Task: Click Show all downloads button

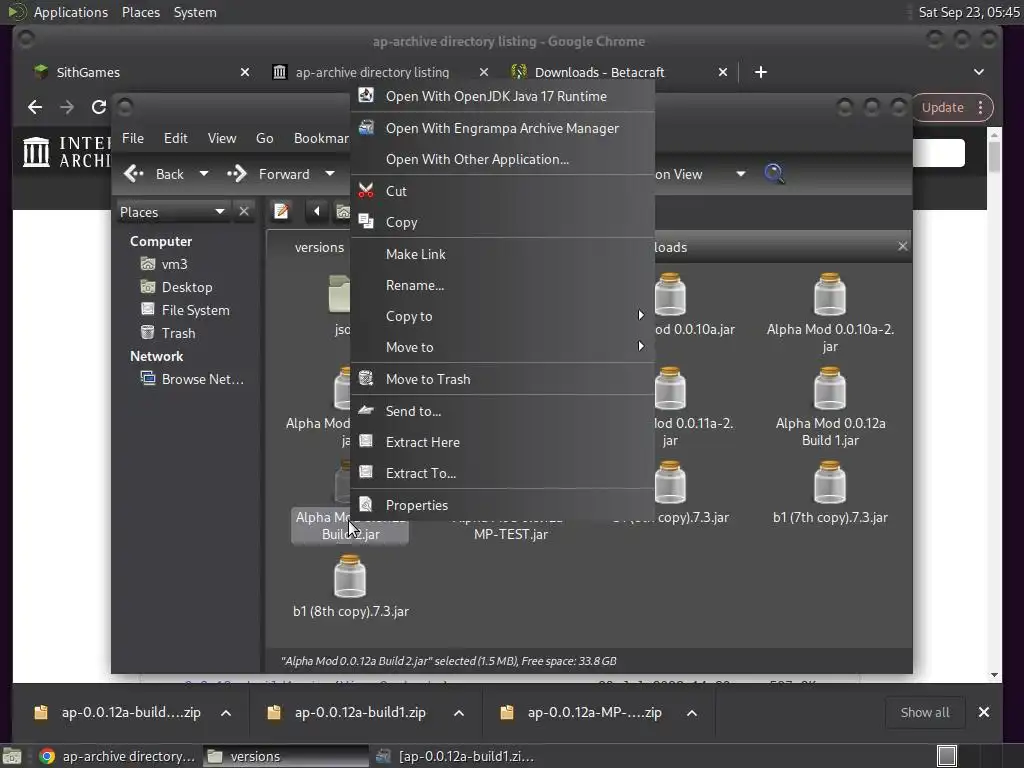Action: [925, 712]
